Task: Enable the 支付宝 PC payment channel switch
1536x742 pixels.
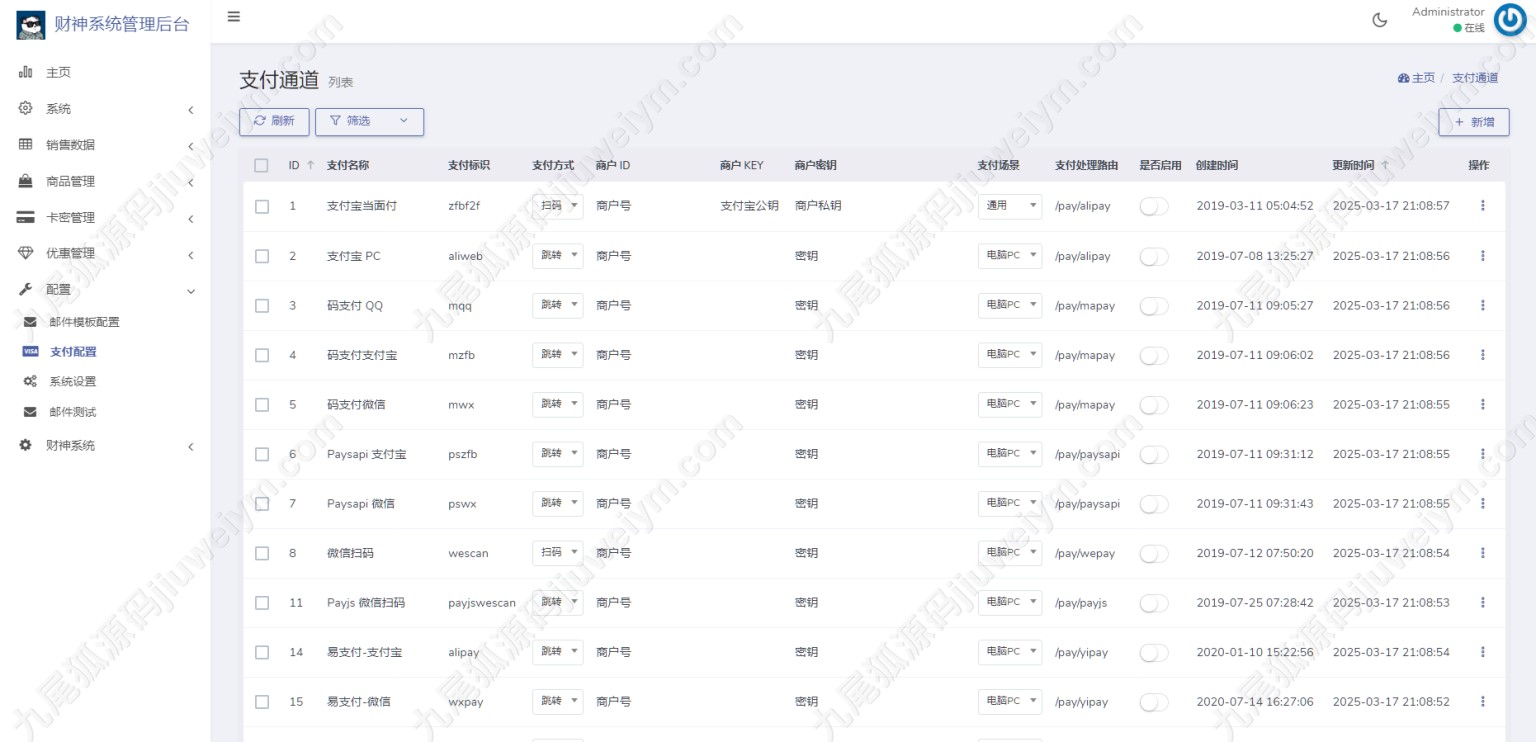Action: click(x=1154, y=256)
